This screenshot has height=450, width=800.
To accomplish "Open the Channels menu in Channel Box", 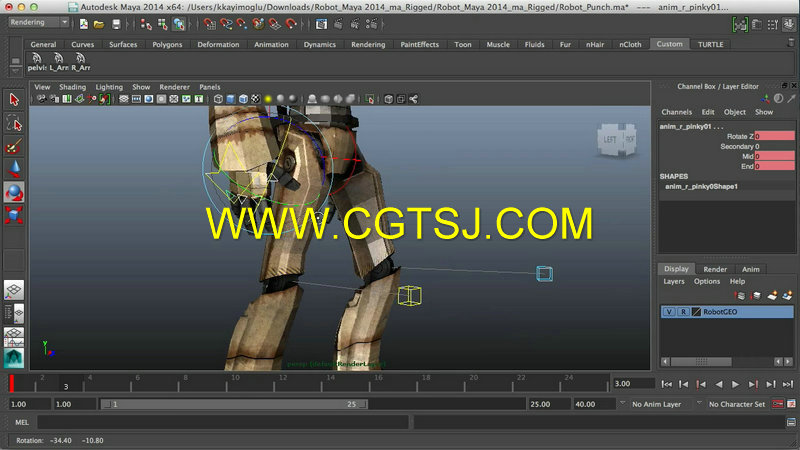I will [x=677, y=112].
